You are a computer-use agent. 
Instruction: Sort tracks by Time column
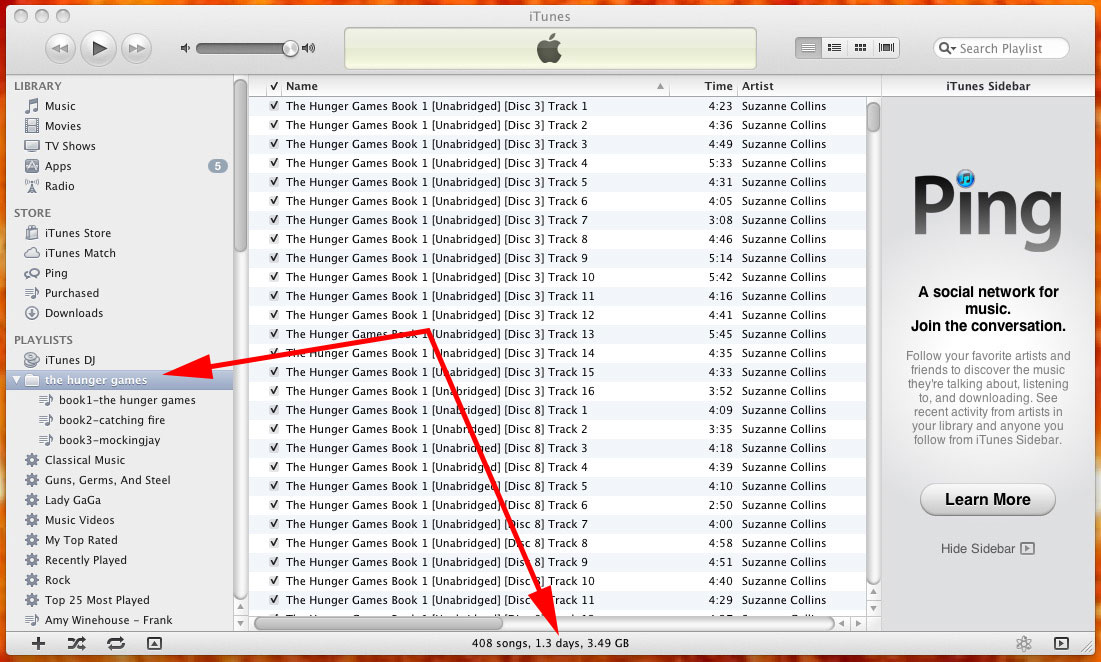point(702,86)
